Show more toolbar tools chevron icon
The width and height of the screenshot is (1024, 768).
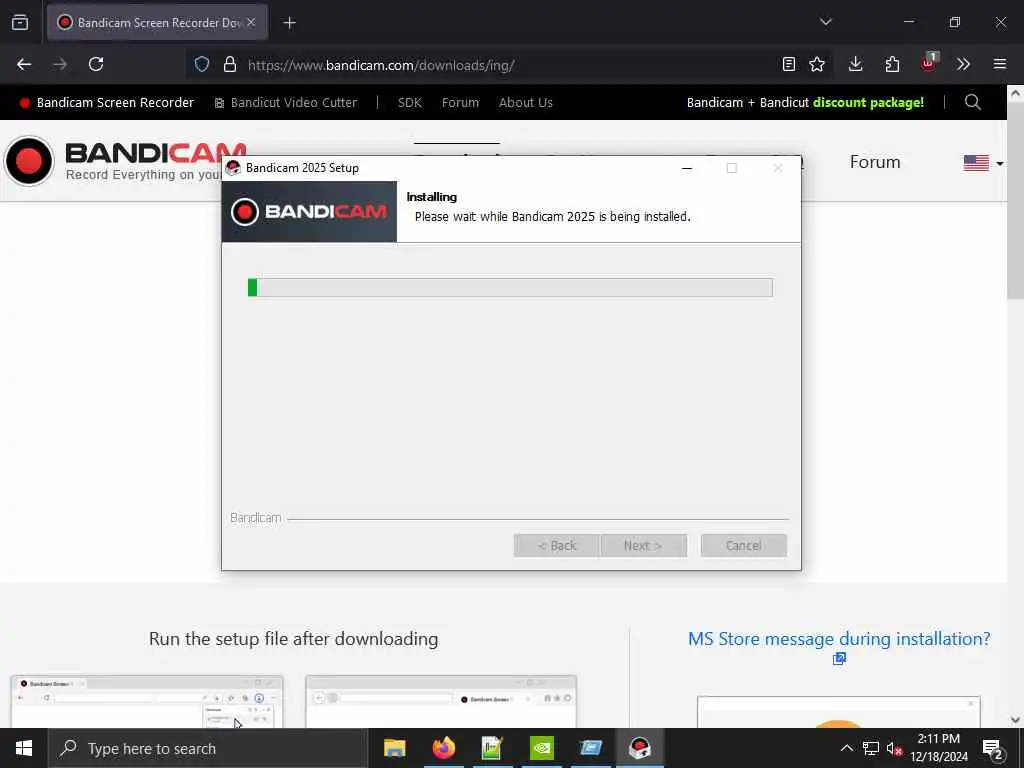pos(963,64)
